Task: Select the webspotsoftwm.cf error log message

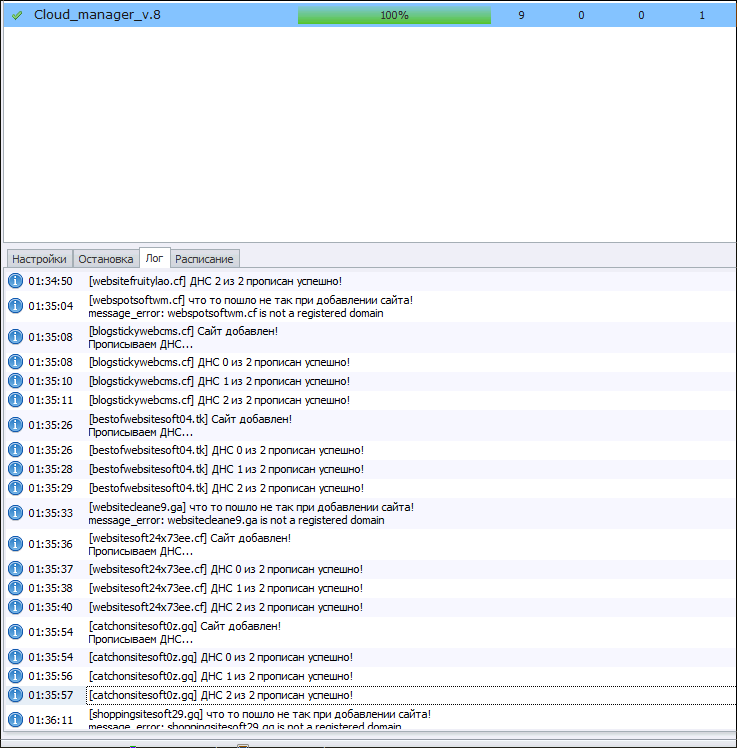Action: pyautogui.click(x=250, y=307)
